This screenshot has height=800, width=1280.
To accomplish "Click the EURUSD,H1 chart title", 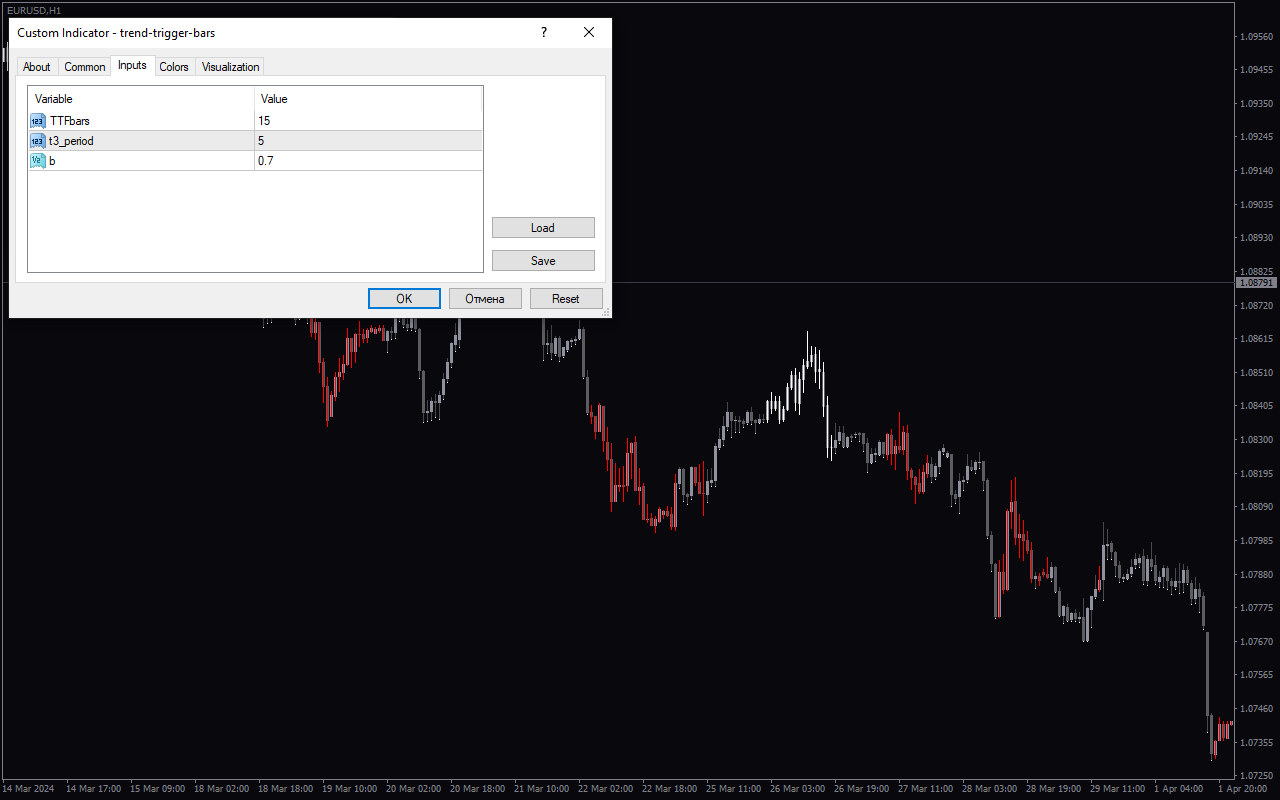I will (32, 9).
